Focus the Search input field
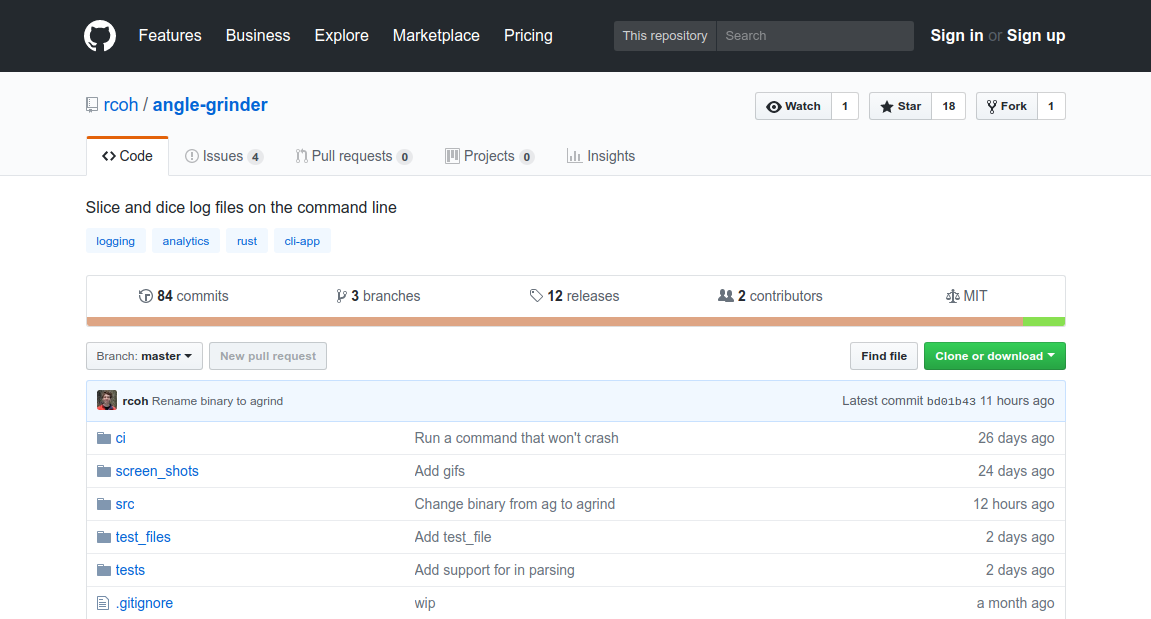Image resolution: width=1151 pixels, height=619 pixels. click(815, 36)
